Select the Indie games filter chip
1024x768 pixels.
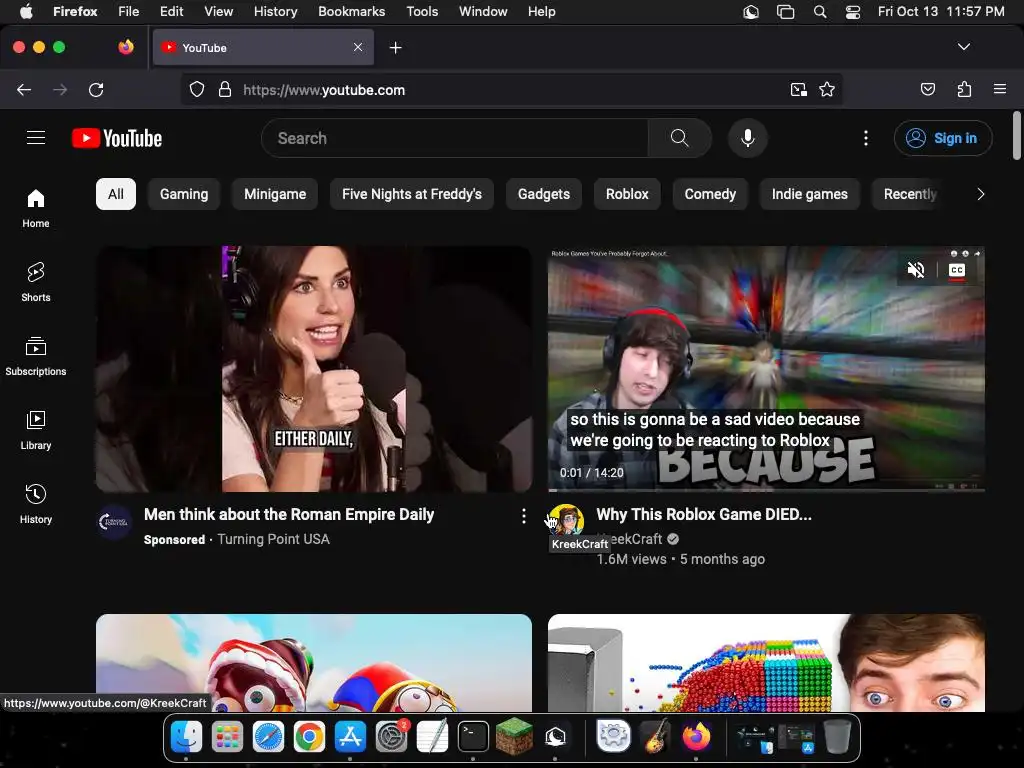pos(810,194)
